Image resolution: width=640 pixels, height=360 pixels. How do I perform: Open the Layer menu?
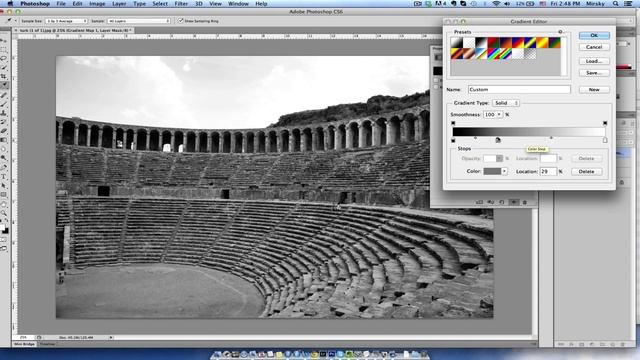point(119,4)
